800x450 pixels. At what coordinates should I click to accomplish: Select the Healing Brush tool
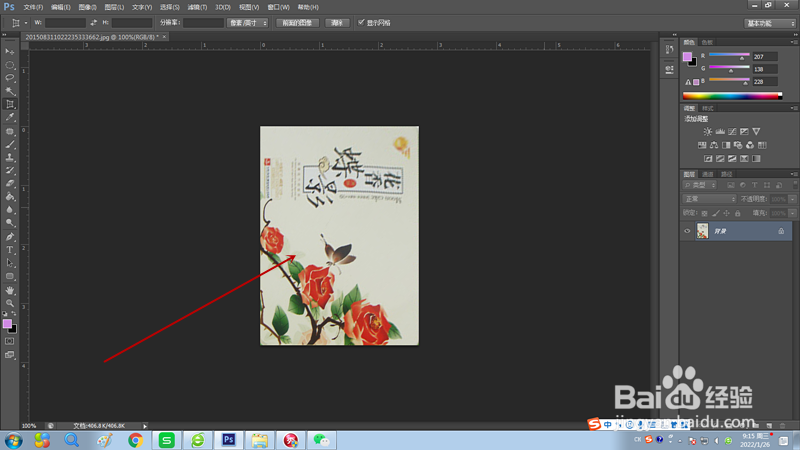tap(10, 132)
